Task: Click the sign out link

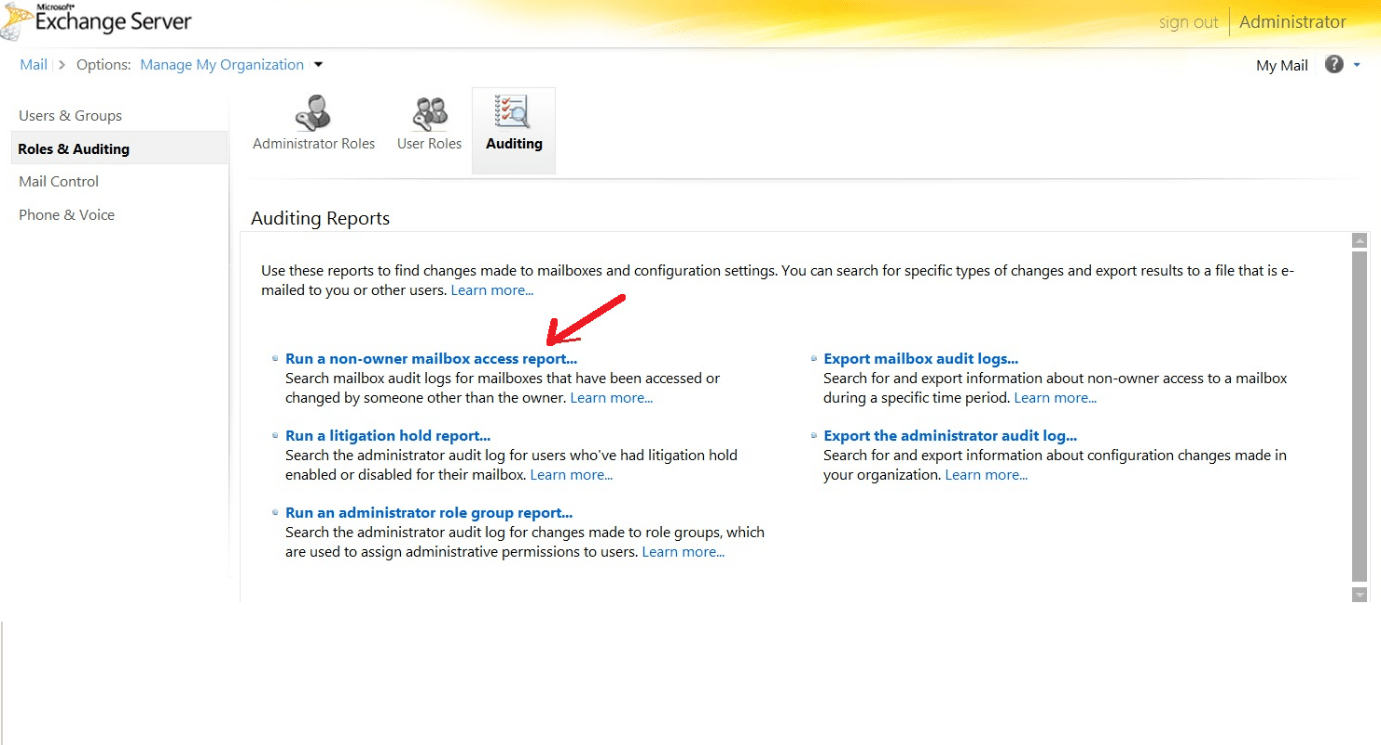Action: 1187,21
